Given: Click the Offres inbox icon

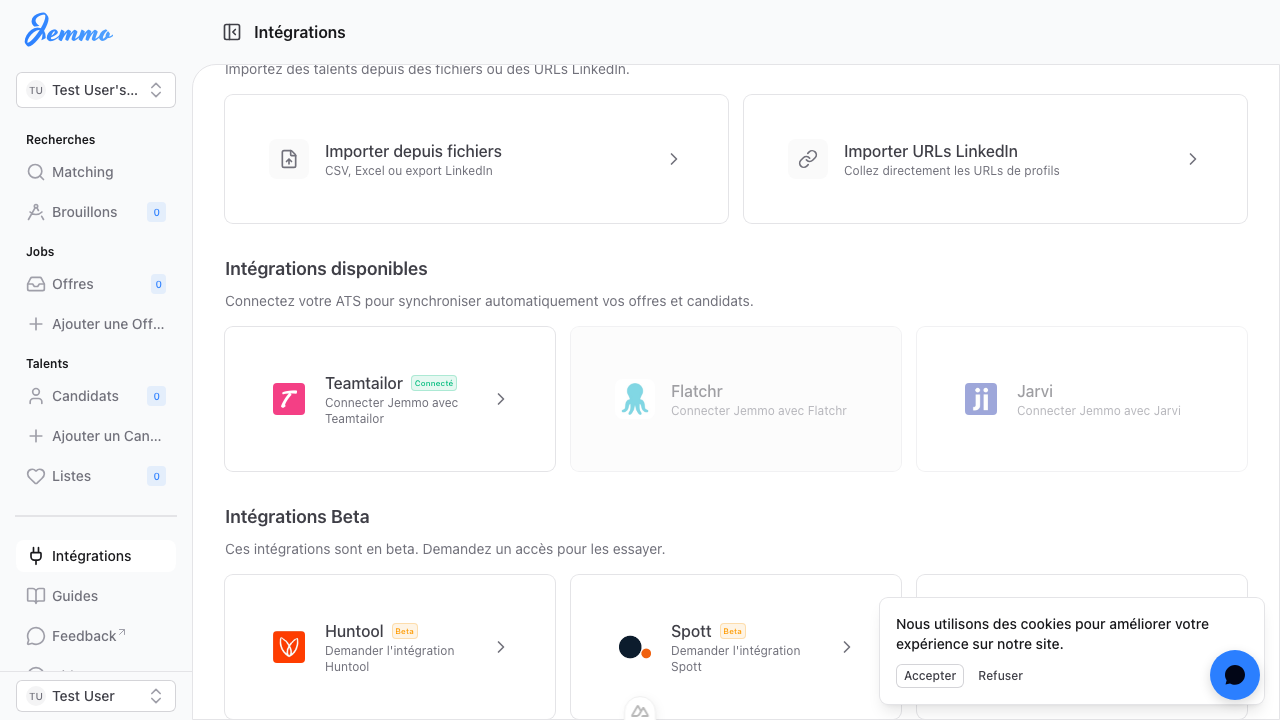Looking at the screenshot, I should click(x=36, y=284).
